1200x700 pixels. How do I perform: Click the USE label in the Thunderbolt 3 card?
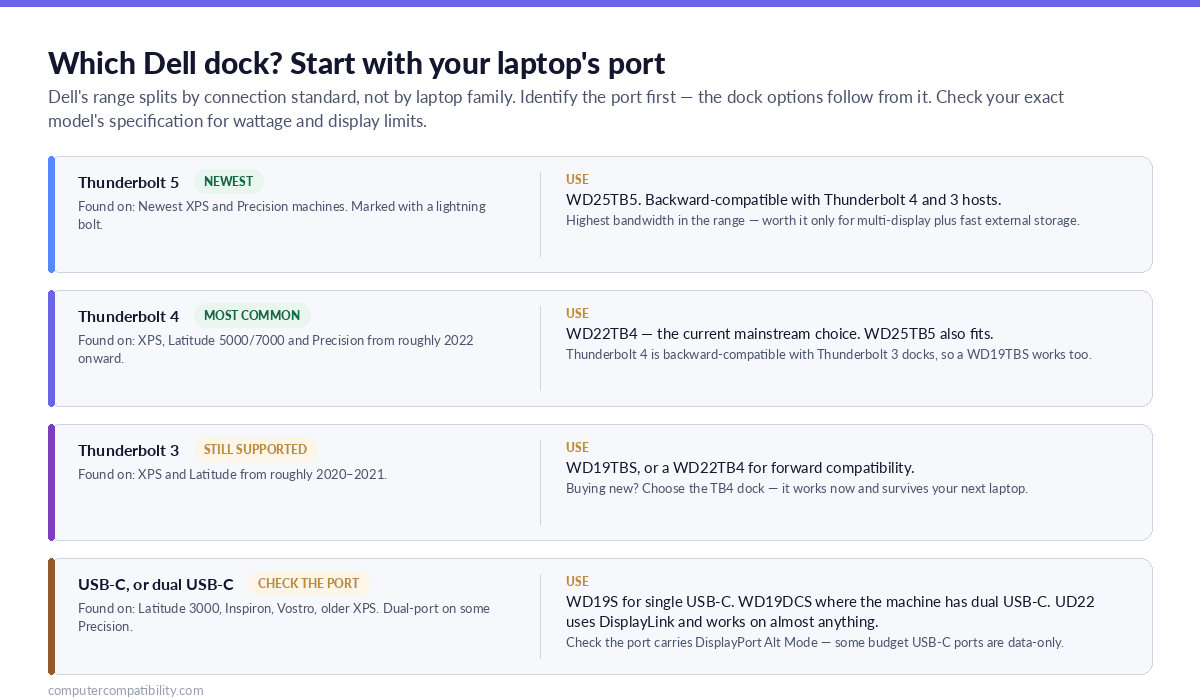(x=577, y=448)
